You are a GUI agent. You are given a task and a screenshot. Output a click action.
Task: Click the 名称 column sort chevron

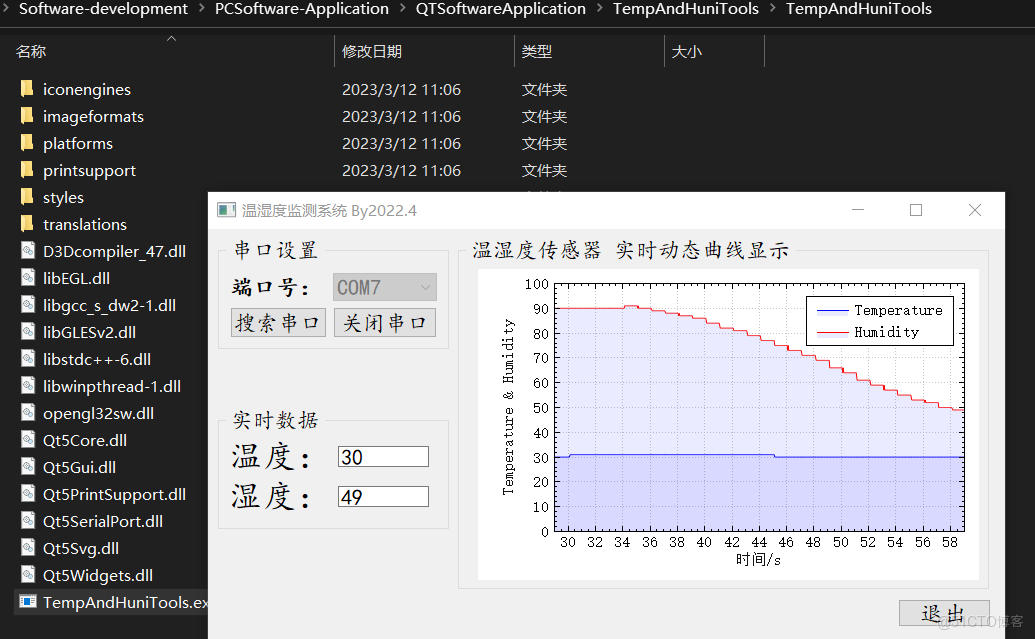[x=170, y=38]
